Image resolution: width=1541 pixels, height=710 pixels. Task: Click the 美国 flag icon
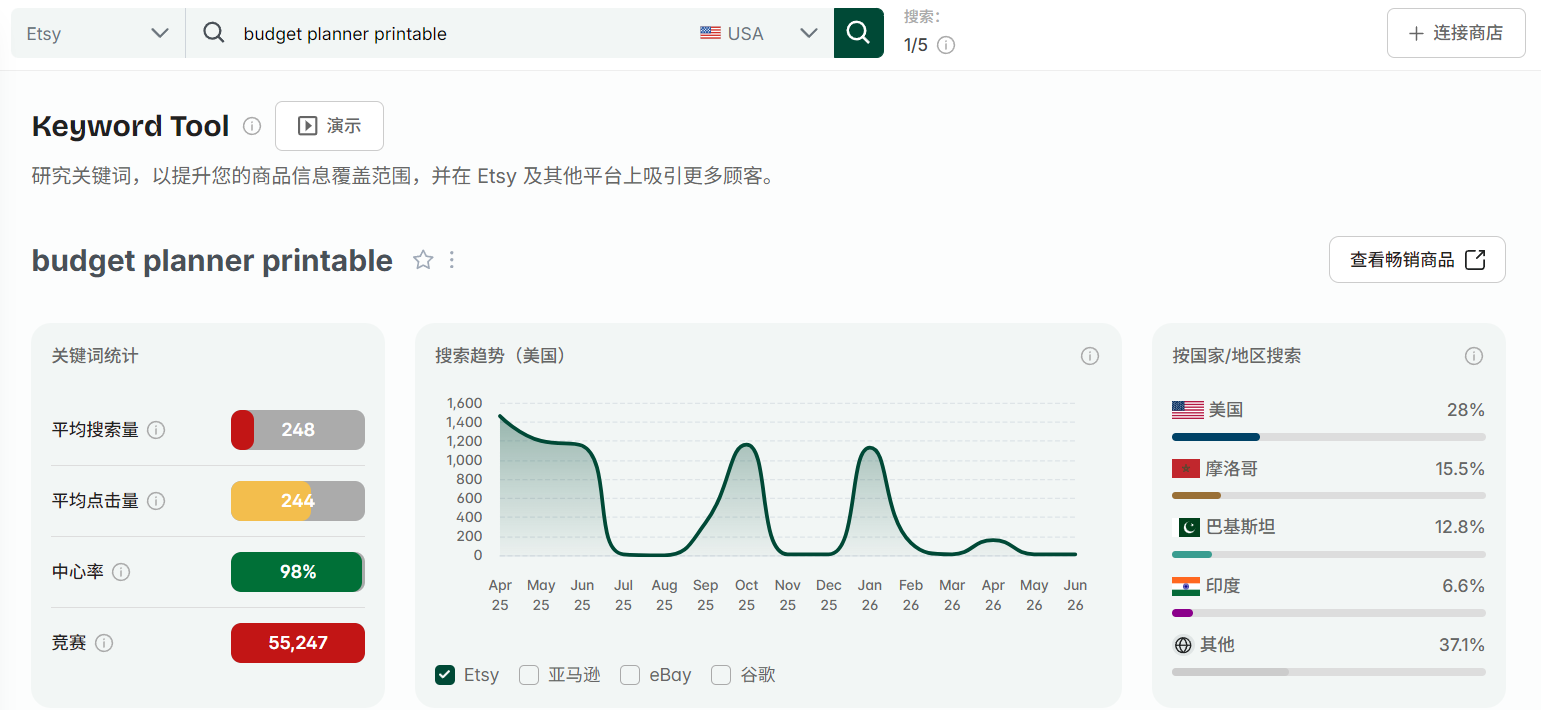pos(1188,410)
